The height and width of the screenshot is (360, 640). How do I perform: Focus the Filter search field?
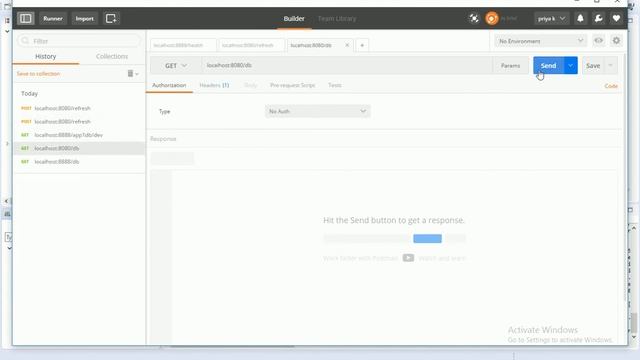pyautogui.click(x=79, y=41)
